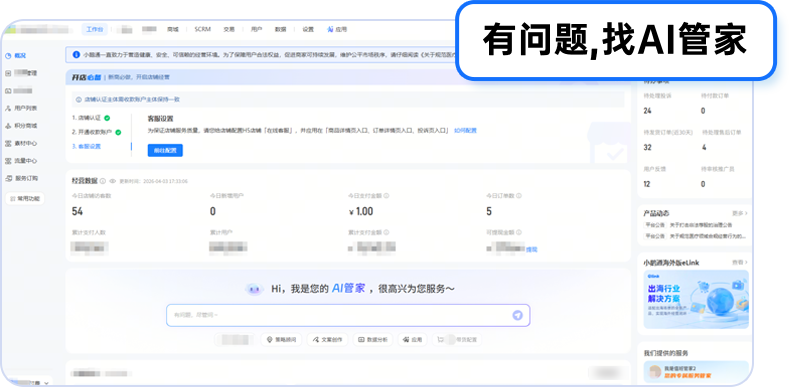Open the 数据 tab in top navigation
The height and width of the screenshot is (387, 789).
pyautogui.click(x=280, y=30)
